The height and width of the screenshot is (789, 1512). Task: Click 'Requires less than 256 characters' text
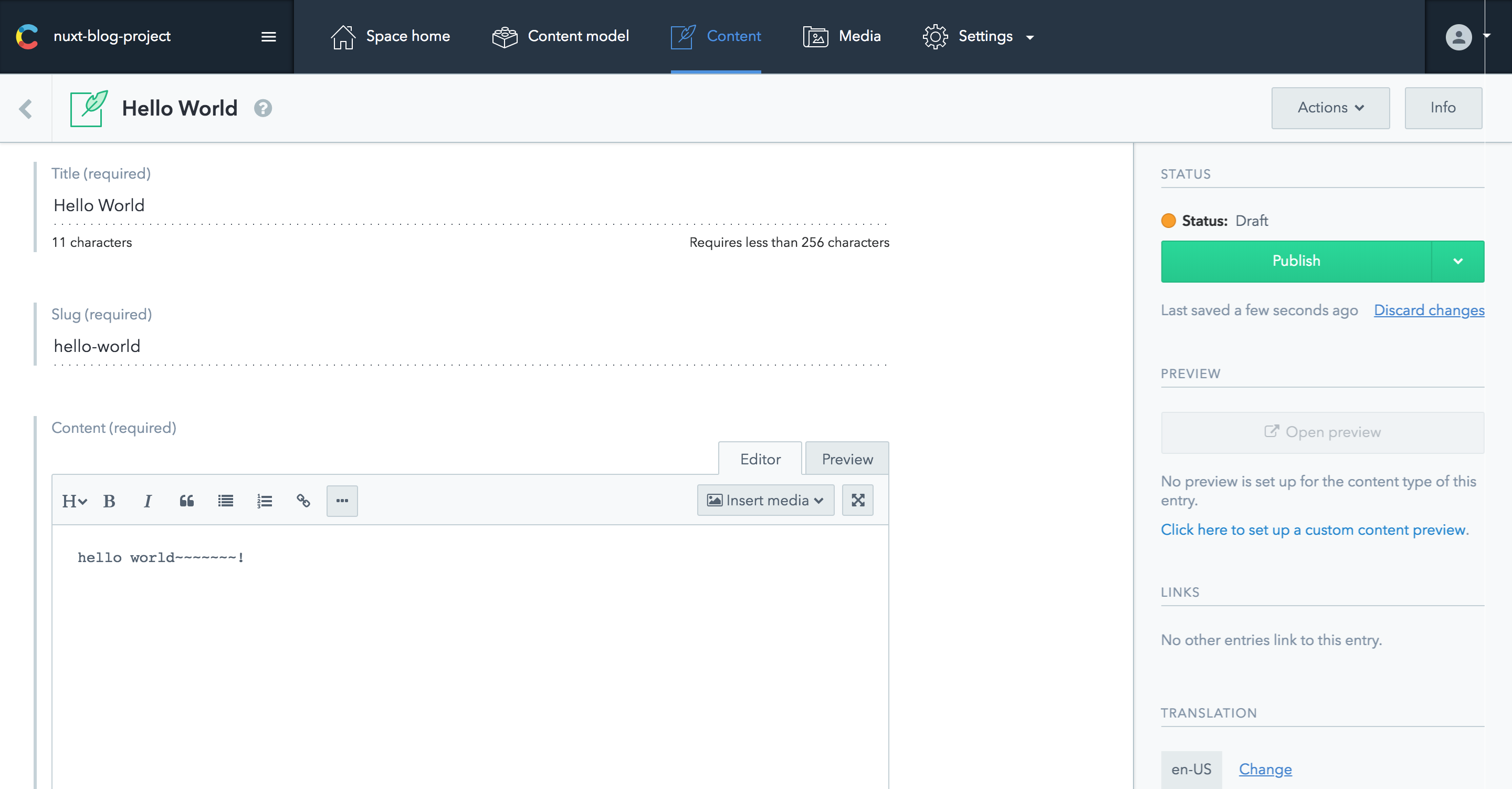(790, 243)
